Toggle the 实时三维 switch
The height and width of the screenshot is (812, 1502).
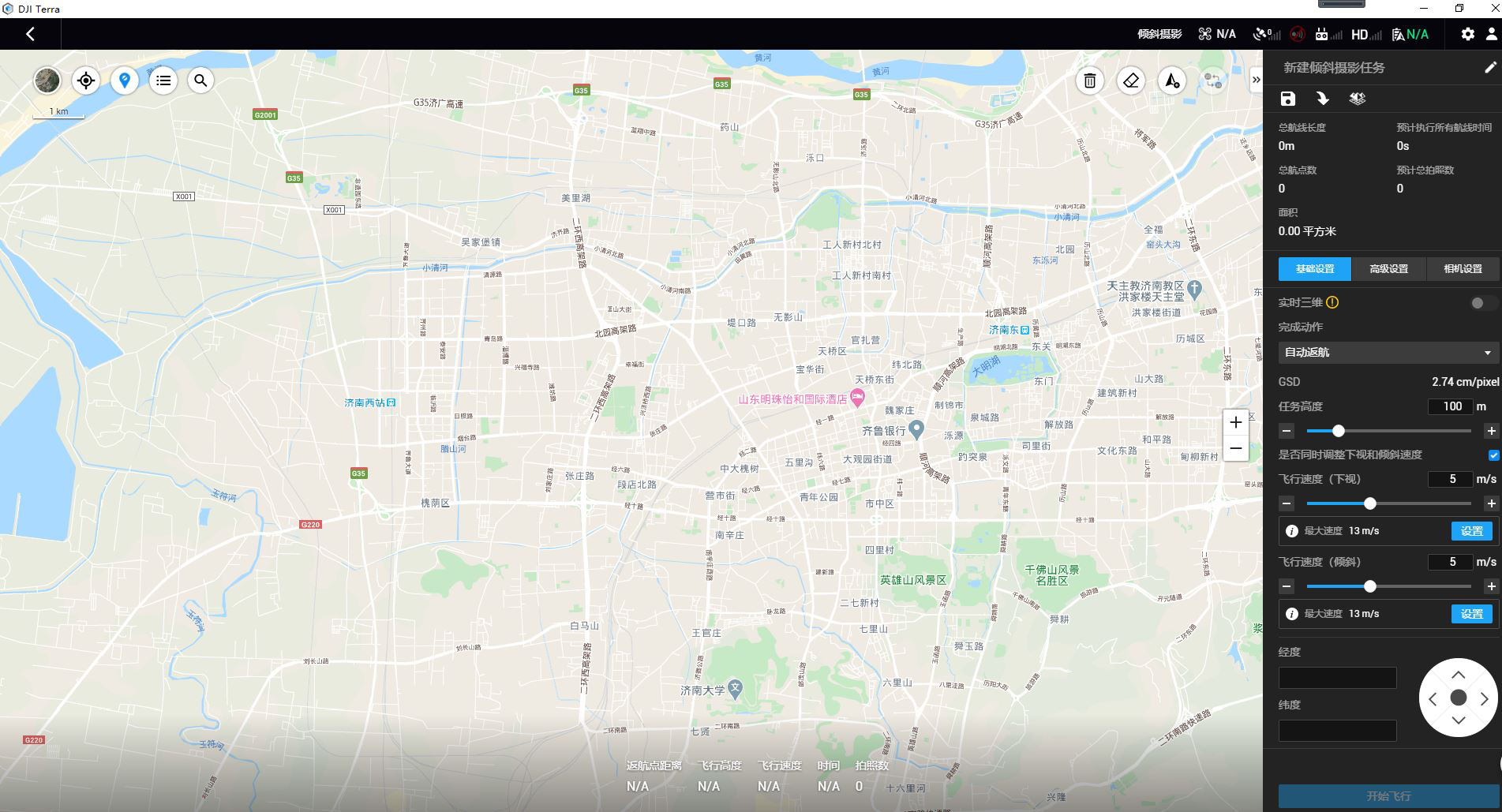[x=1482, y=303]
